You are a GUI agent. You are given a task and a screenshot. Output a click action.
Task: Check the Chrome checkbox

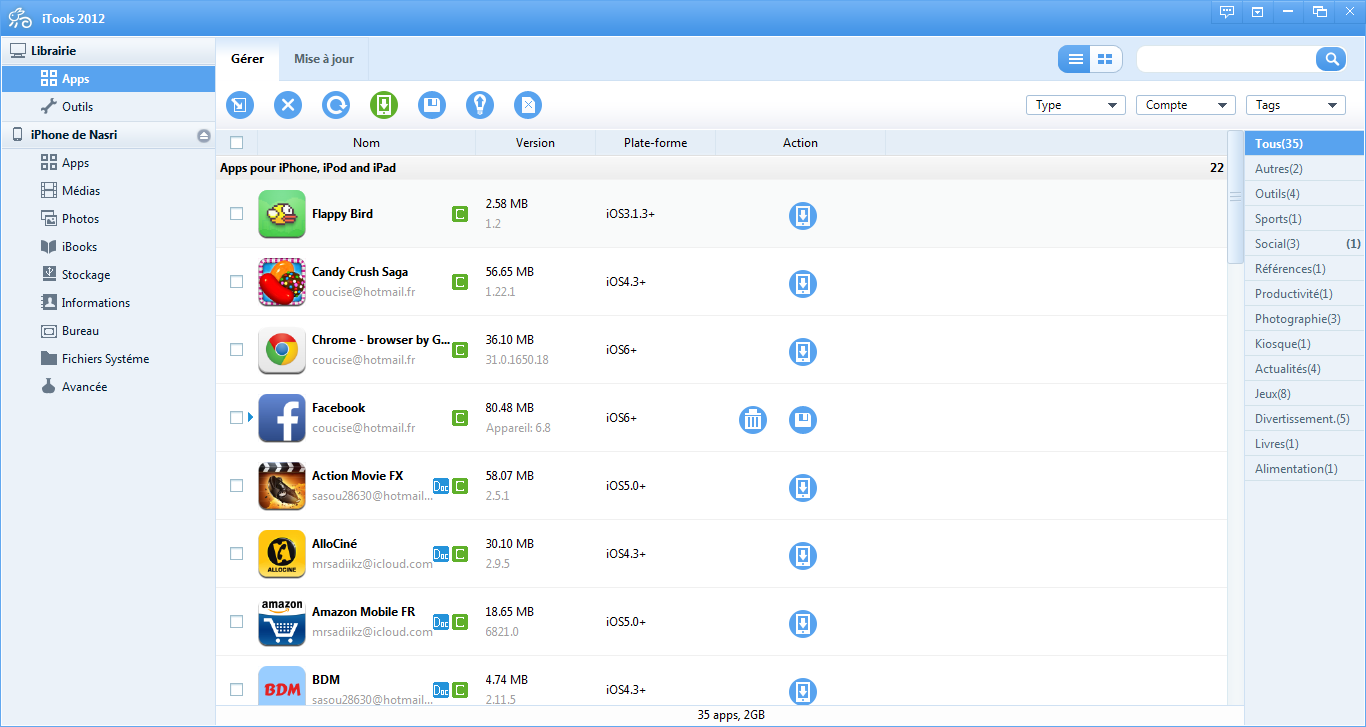coord(237,350)
